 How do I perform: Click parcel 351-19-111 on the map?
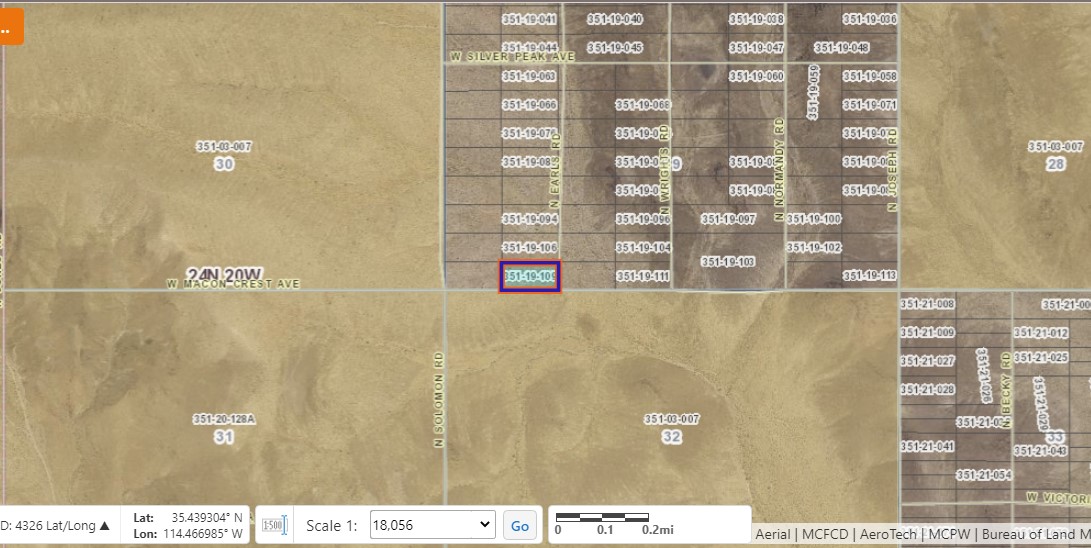(x=643, y=276)
